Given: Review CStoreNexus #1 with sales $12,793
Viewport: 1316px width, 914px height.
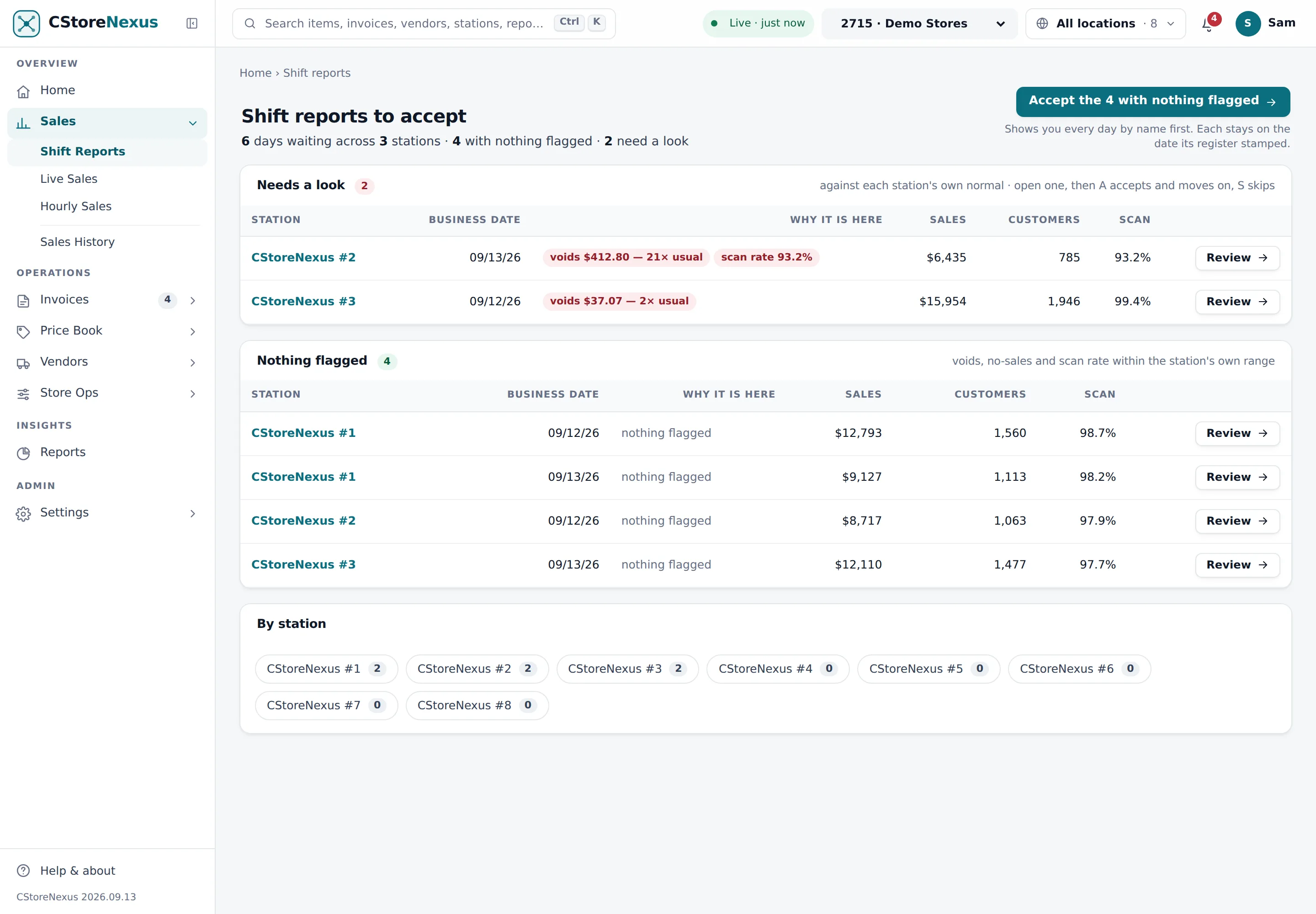Looking at the screenshot, I should 1237,434.
